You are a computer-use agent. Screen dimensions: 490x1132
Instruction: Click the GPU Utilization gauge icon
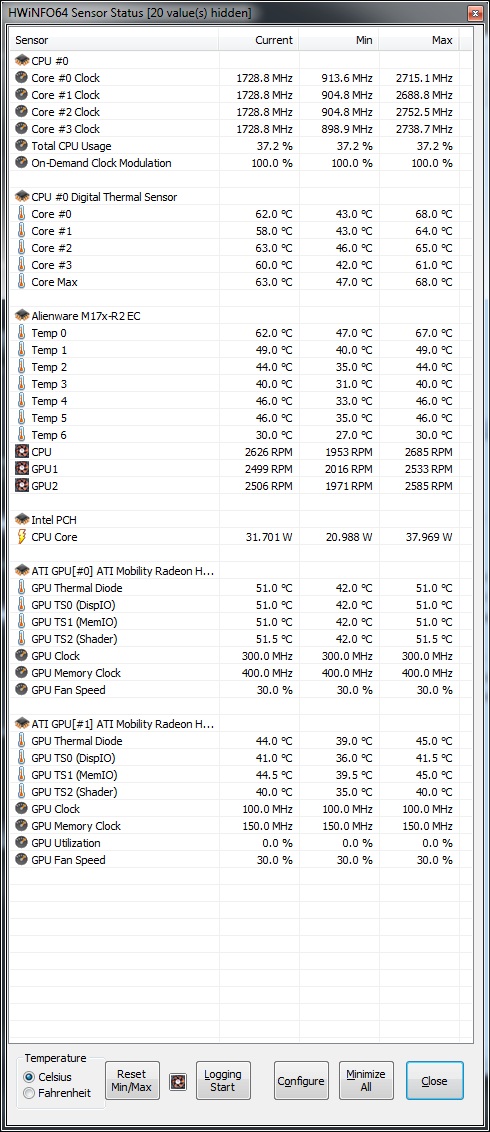21,843
